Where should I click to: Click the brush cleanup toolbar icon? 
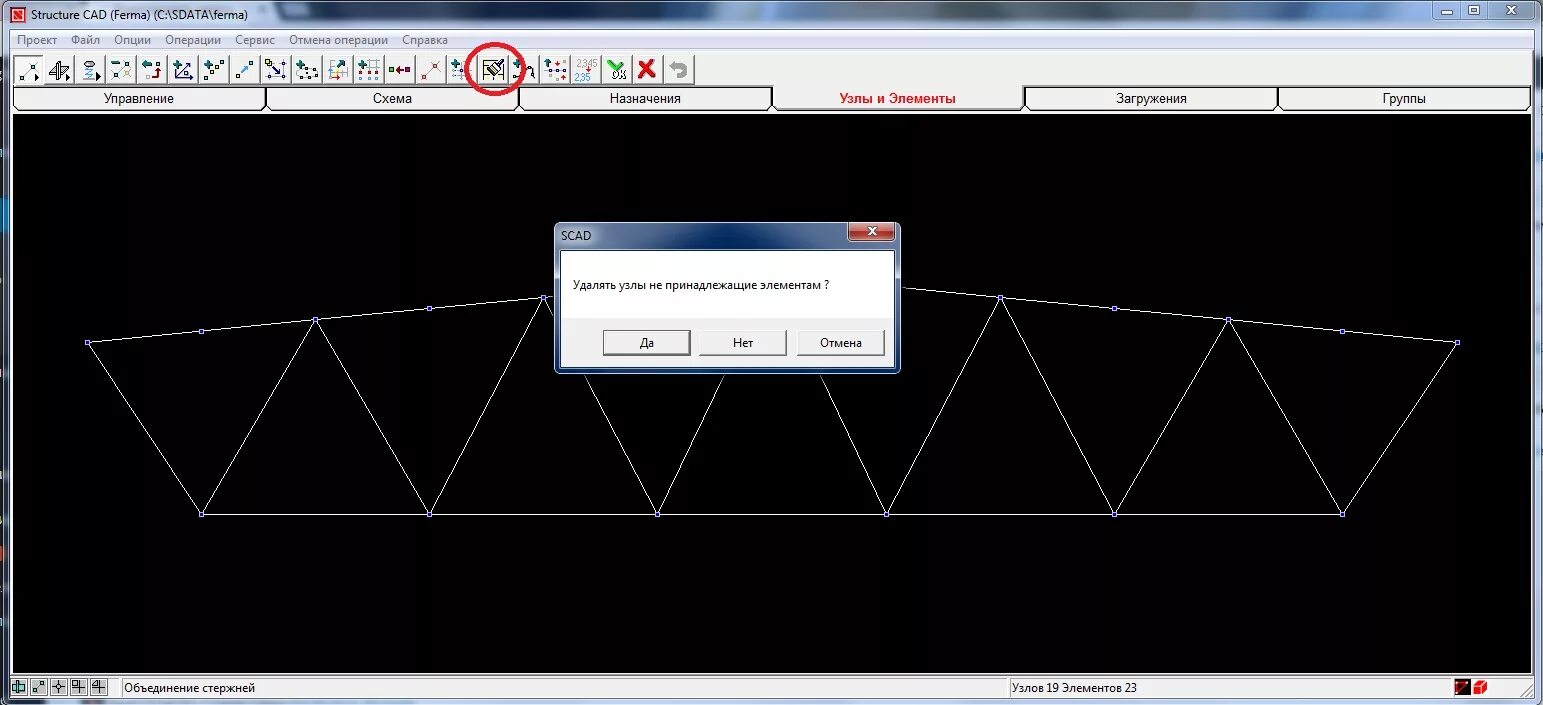(x=493, y=70)
